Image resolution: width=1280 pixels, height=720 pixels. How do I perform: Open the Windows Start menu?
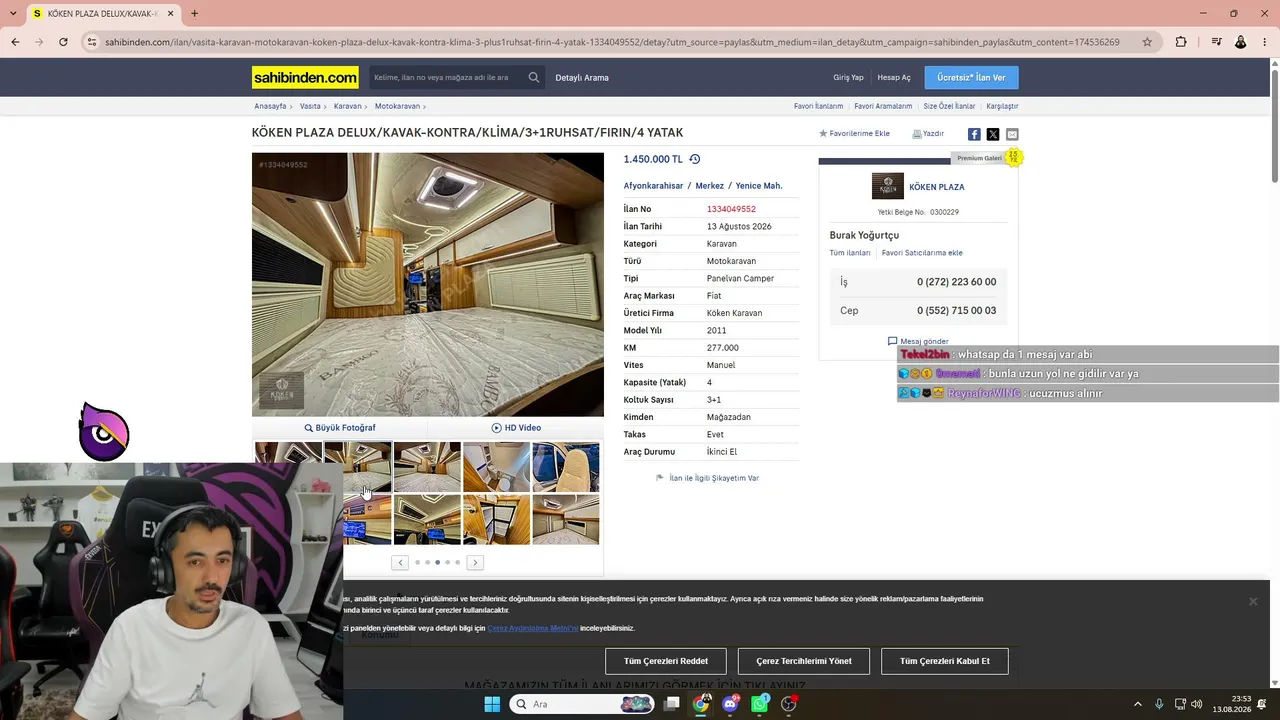point(492,704)
